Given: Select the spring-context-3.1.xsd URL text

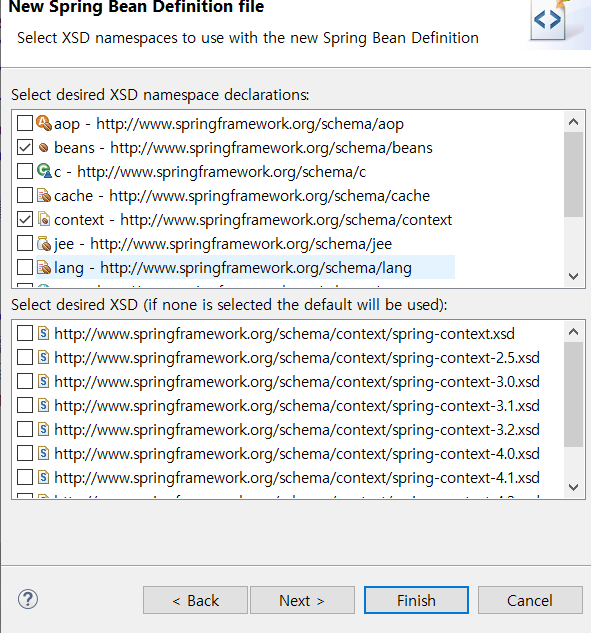Looking at the screenshot, I should 297,406.
